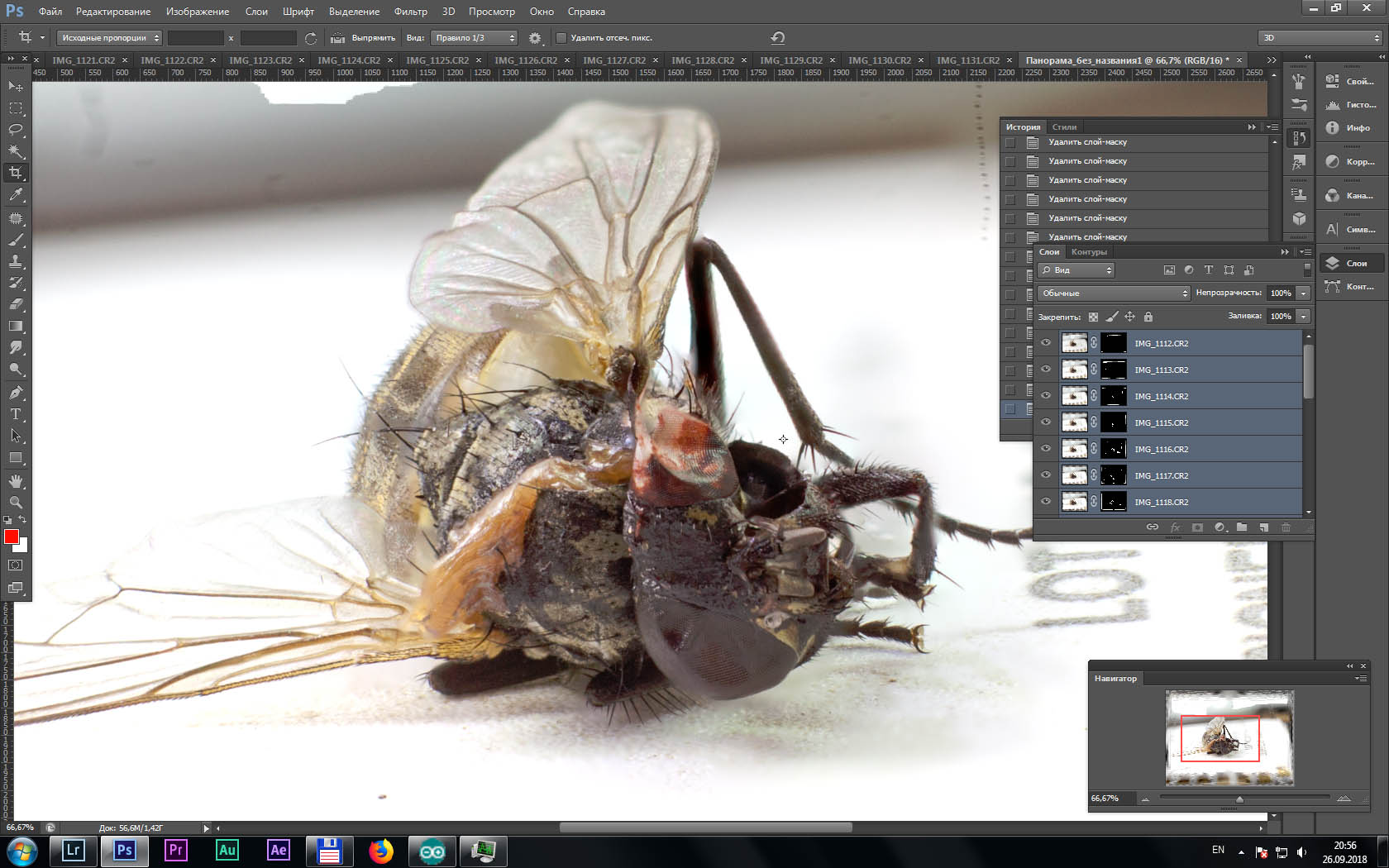Click the Navigator preview thumbnail

pyautogui.click(x=1229, y=738)
